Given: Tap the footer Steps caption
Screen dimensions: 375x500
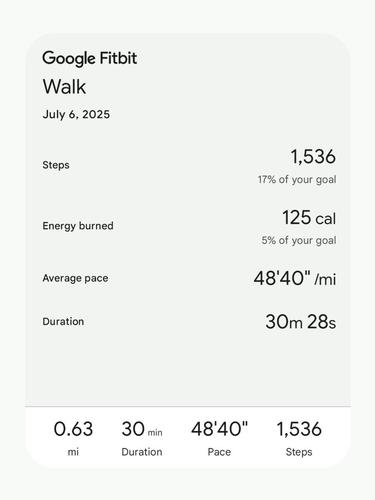Looking at the screenshot, I should [299, 452].
